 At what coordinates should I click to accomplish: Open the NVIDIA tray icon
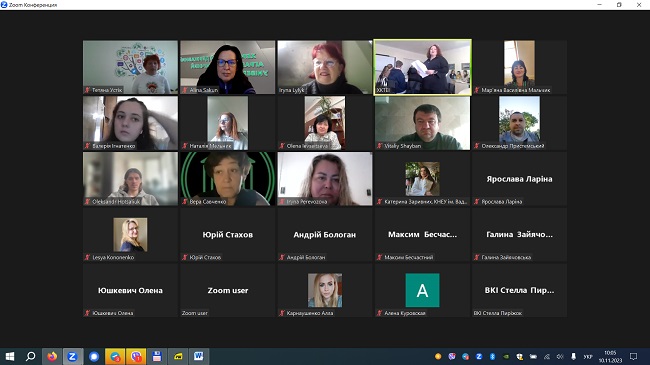click(x=506, y=356)
